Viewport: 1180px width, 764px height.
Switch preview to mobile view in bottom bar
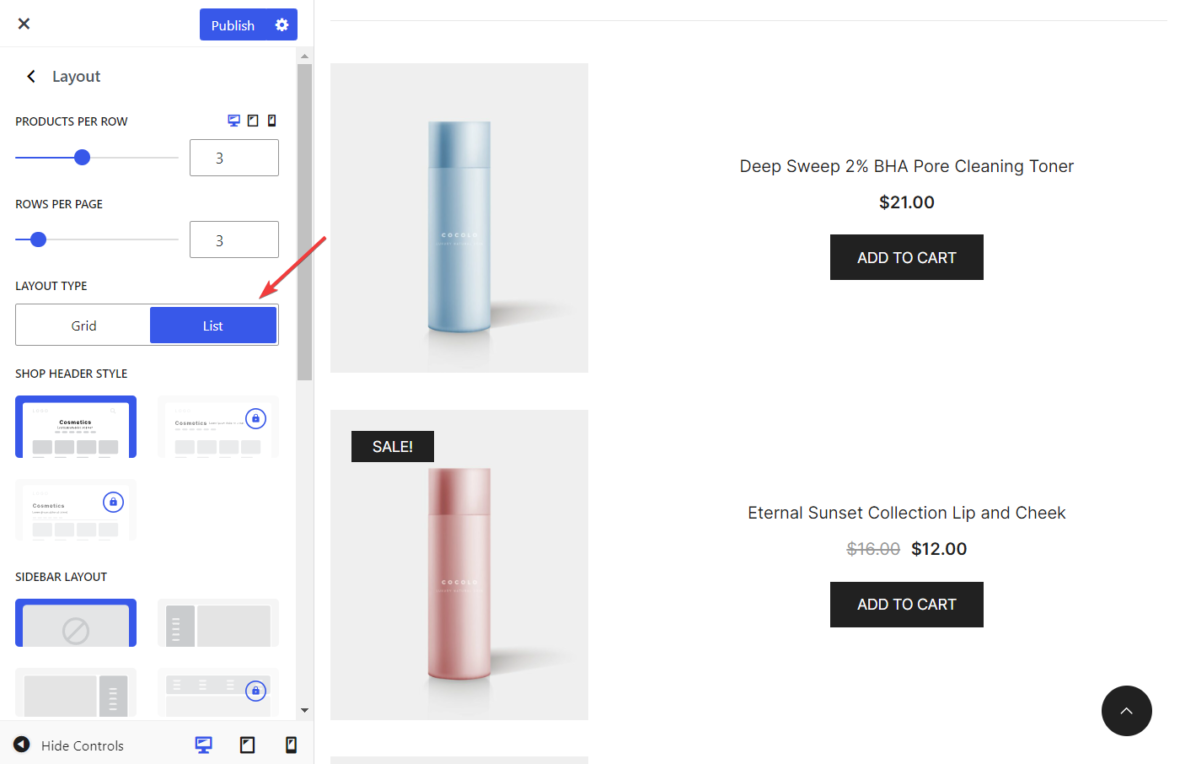(291, 745)
